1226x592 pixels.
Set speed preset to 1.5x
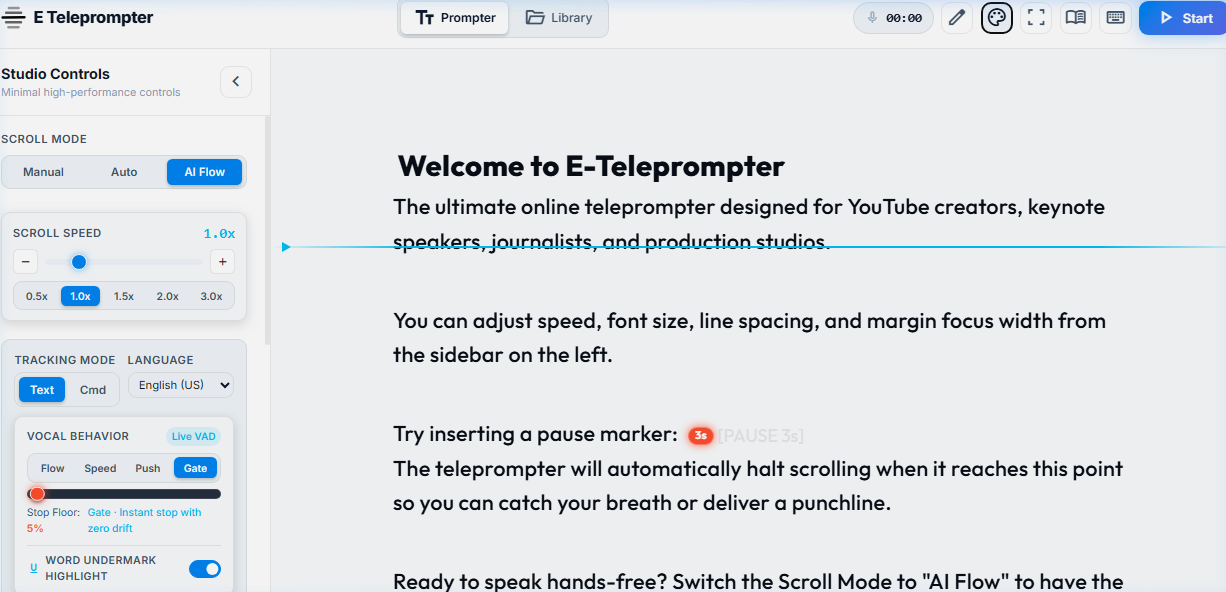tap(124, 296)
